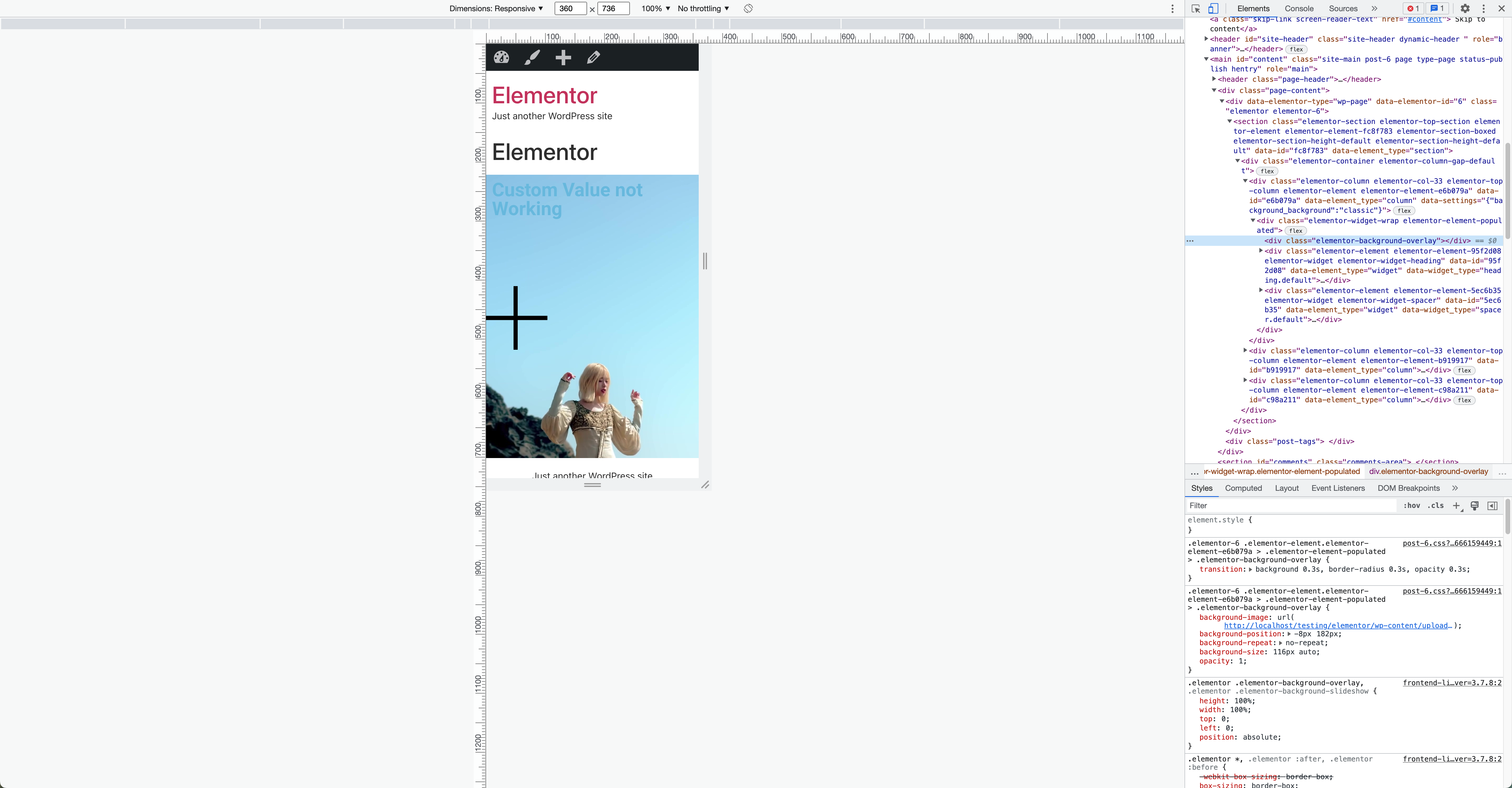Open the Computed tab
1512x788 pixels.
tap(1243, 488)
